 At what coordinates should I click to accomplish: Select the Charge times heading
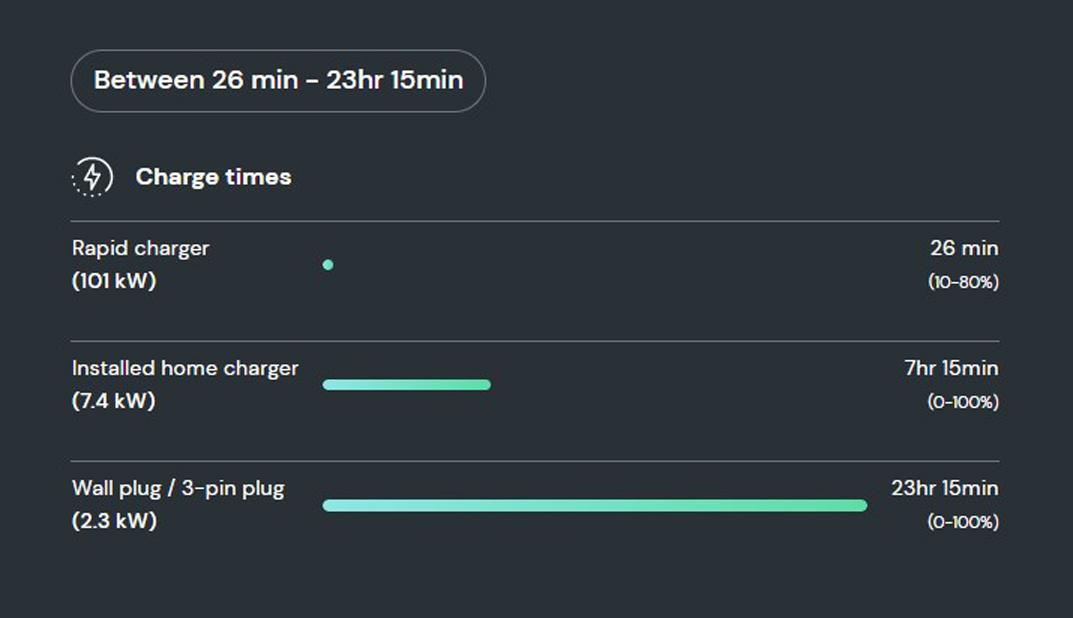coord(214,177)
